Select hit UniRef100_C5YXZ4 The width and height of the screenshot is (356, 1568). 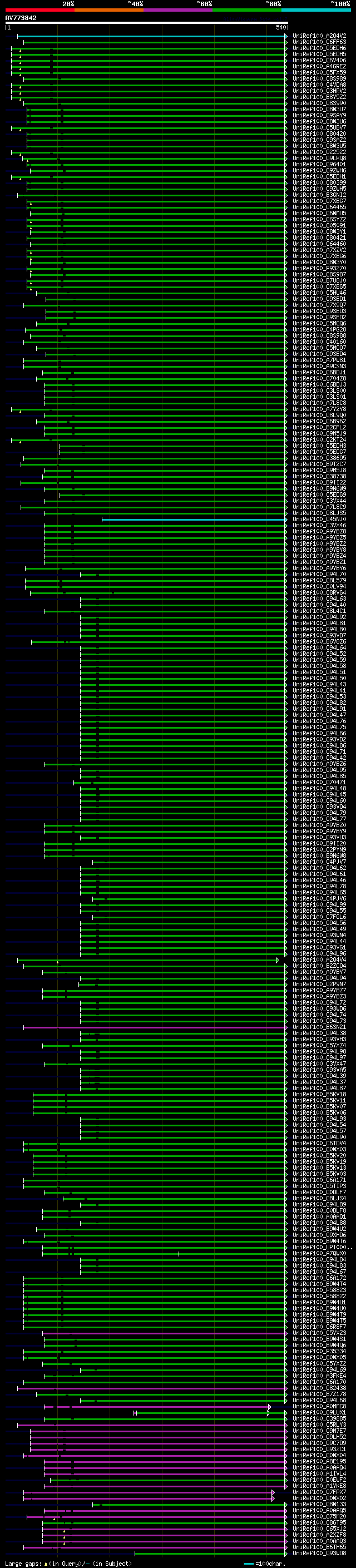(x=319, y=1045)
